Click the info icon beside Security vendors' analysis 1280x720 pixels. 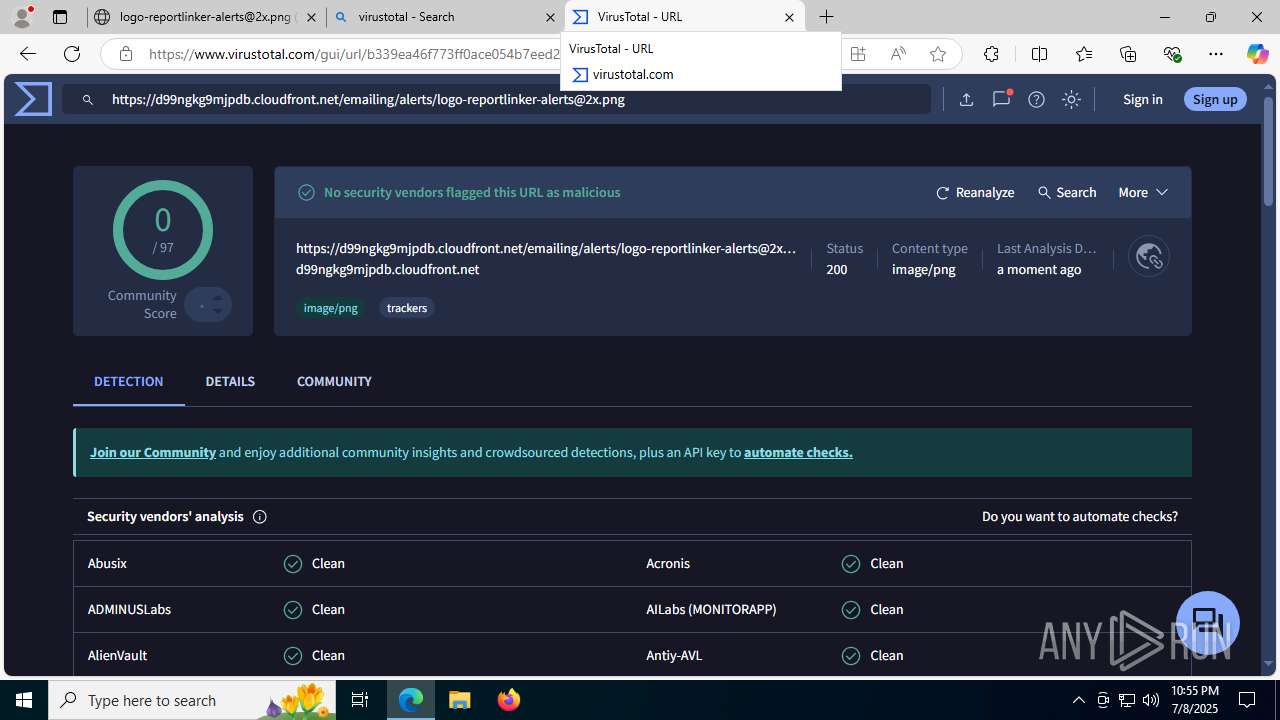[x=260, y=517]
